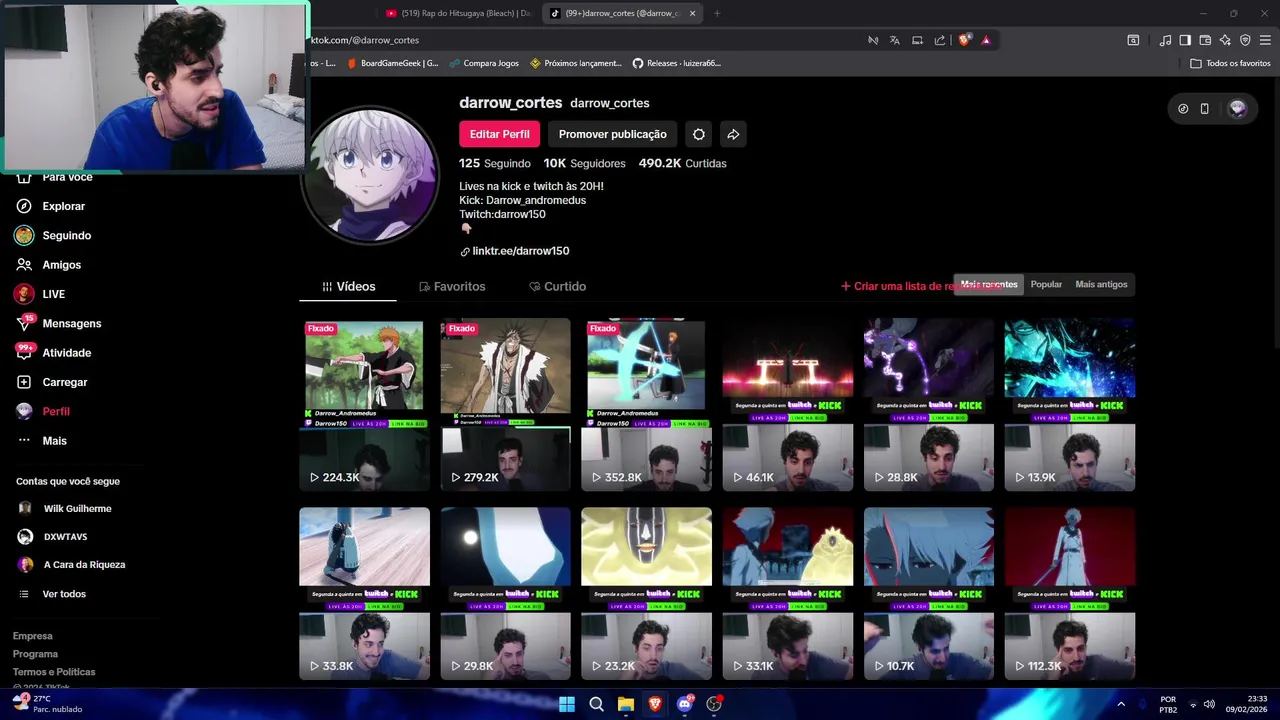This screenshot has width=1280, height=720.
Task: Select Popular sort option
Action: click(x=1046, y=285)
